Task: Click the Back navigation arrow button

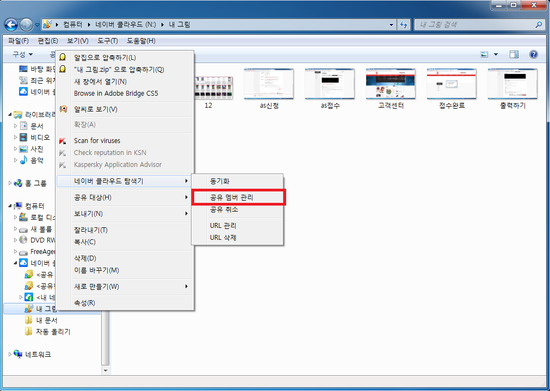Action: coord(11,25)
